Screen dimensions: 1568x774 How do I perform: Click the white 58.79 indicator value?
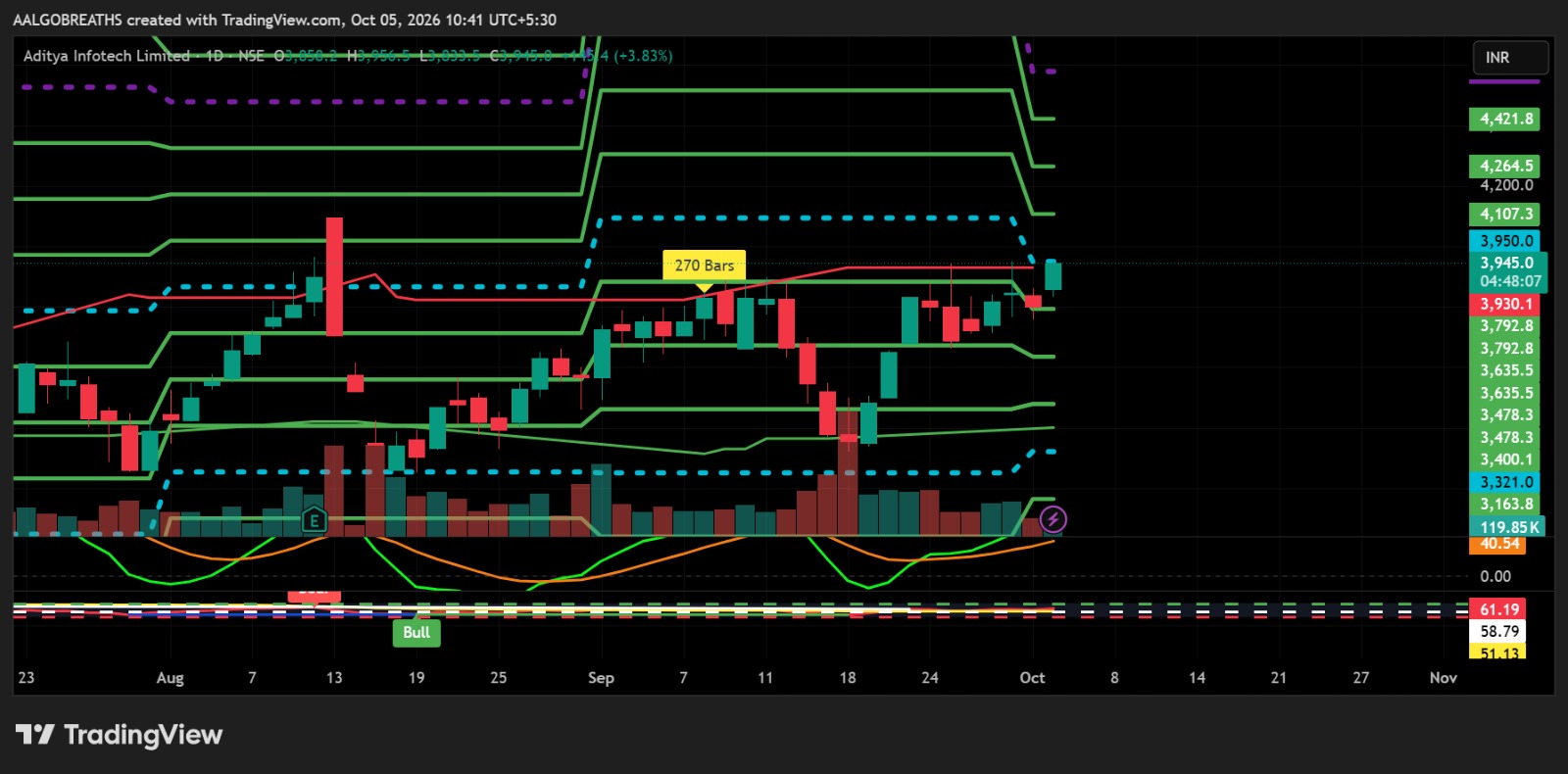point(1497,632)
